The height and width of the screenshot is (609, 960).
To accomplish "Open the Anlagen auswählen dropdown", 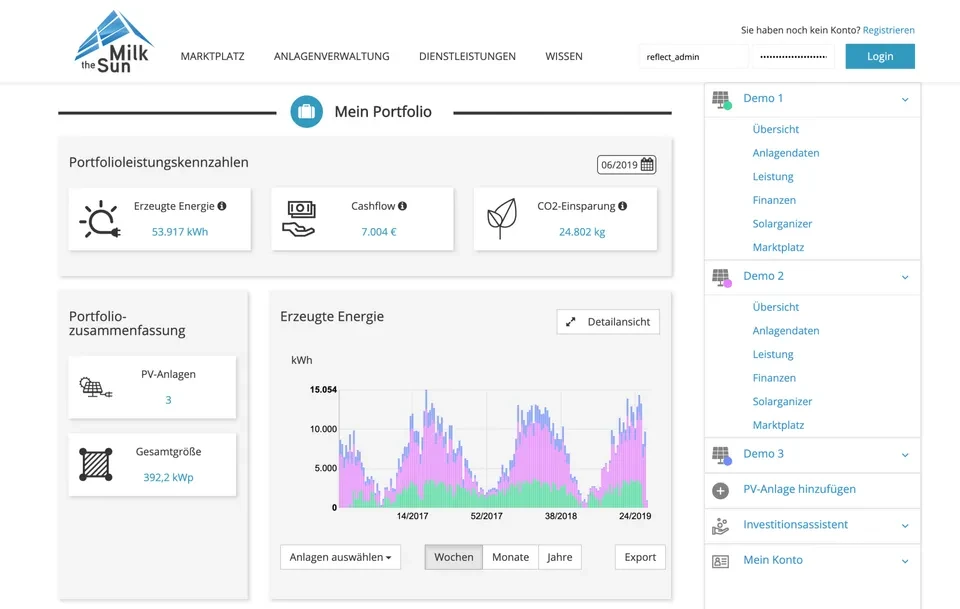I will point(340,557).
